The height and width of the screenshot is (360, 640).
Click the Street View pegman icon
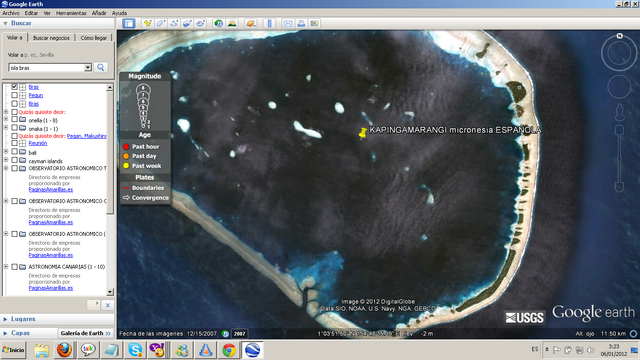620,113
